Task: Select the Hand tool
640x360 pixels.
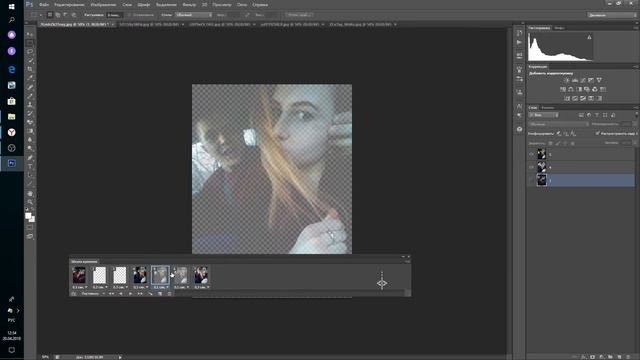Action: 30,193
